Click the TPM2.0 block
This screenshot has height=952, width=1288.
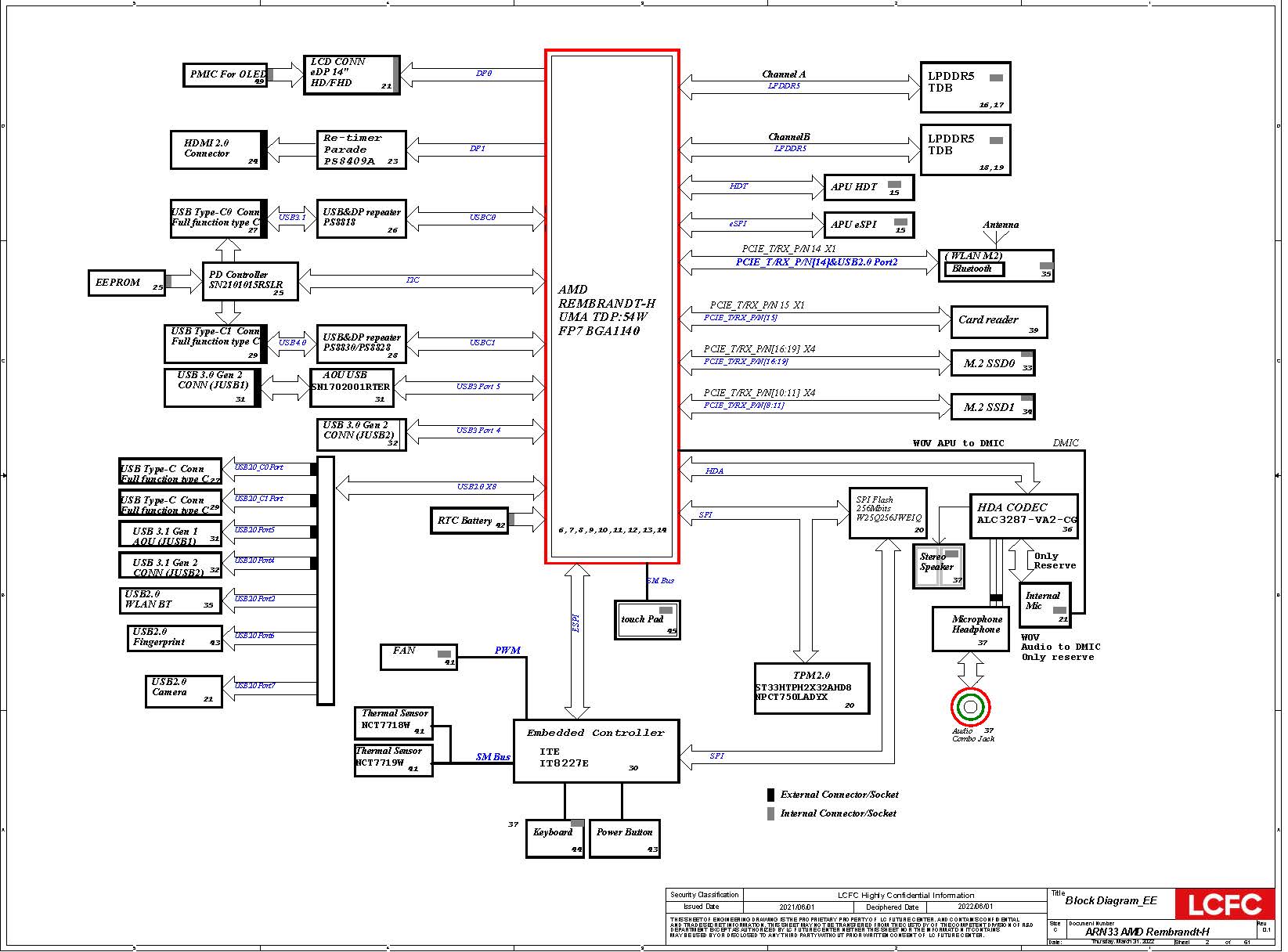[x=811, y=688]
